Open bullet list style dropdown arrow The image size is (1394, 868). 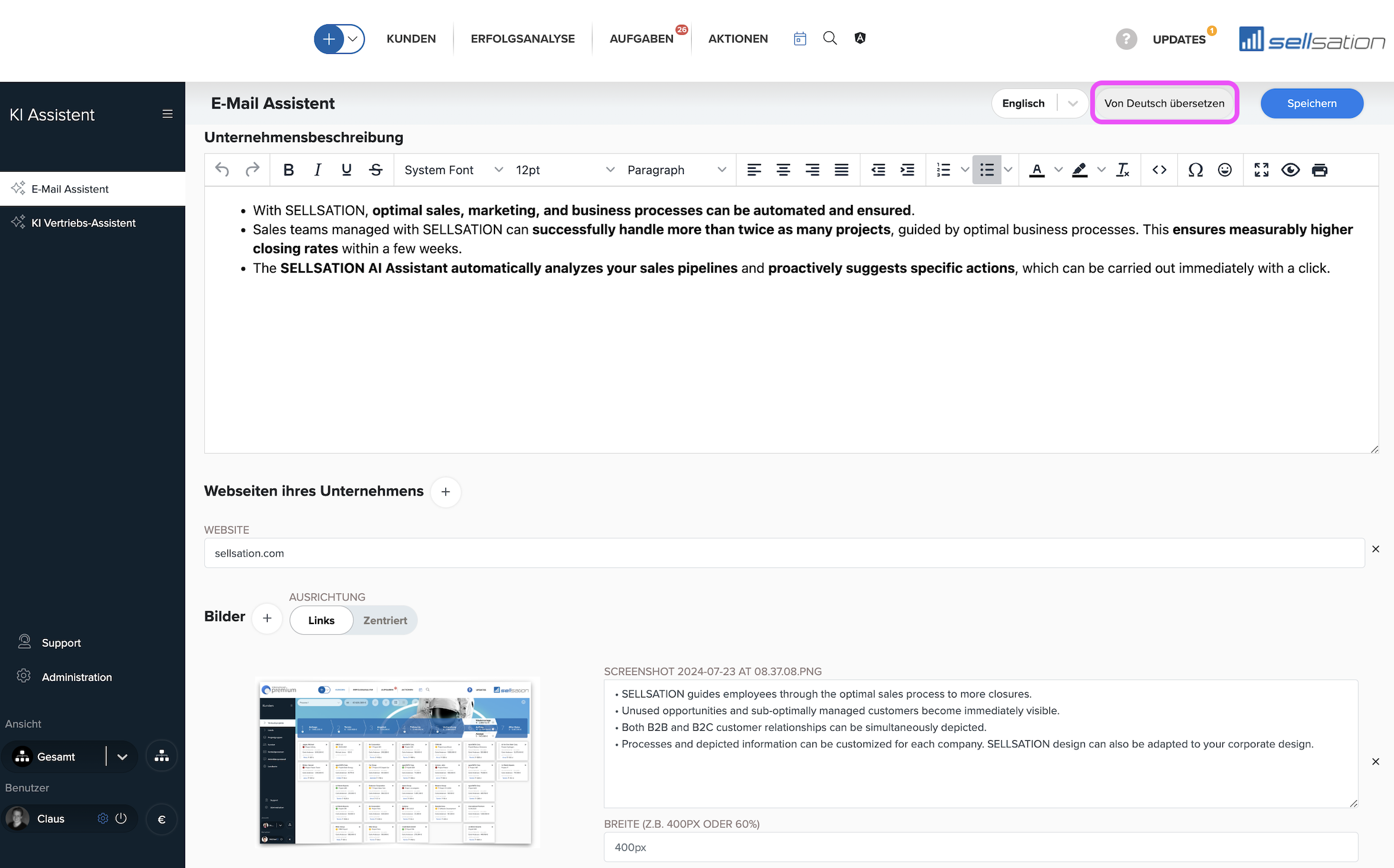tap(1008, 170)
